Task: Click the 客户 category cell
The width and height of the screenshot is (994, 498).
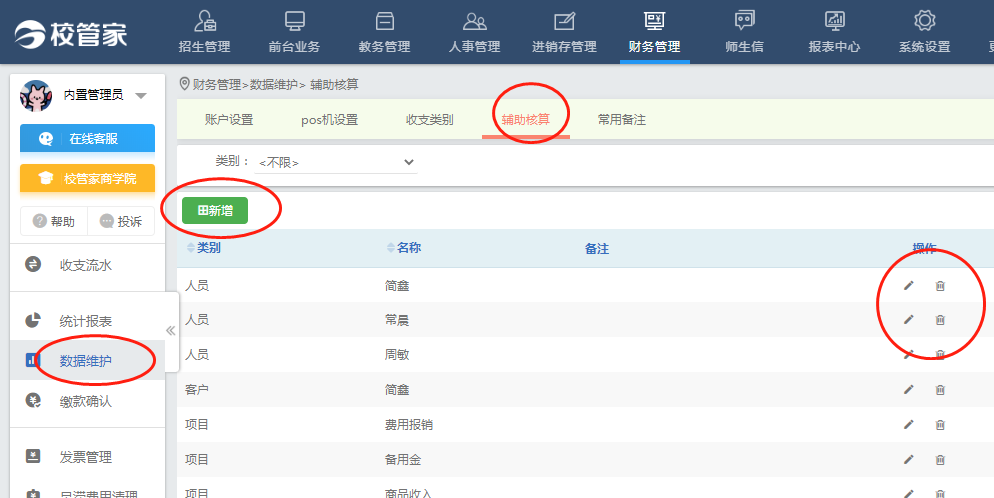Action: 197,390
